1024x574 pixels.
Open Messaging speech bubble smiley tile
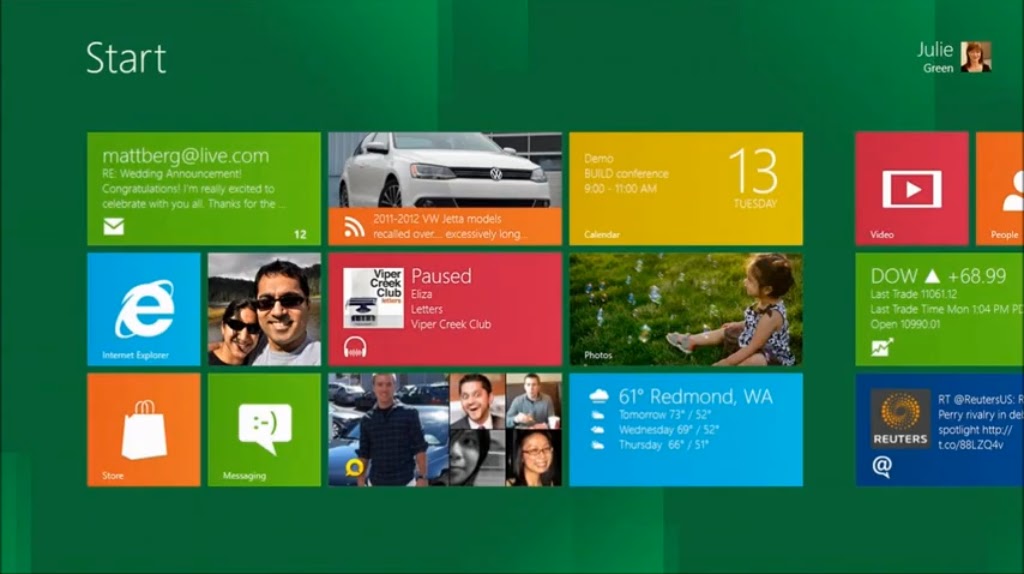tap(264, 430)
